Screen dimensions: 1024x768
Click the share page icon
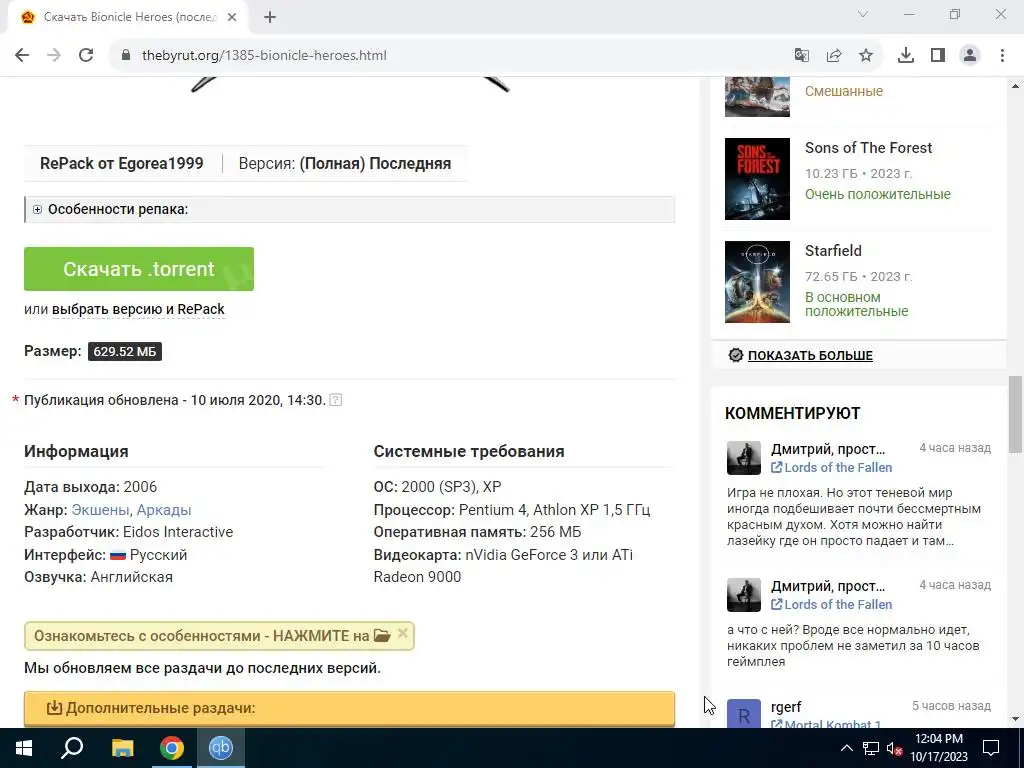click(x=834, y=56)
